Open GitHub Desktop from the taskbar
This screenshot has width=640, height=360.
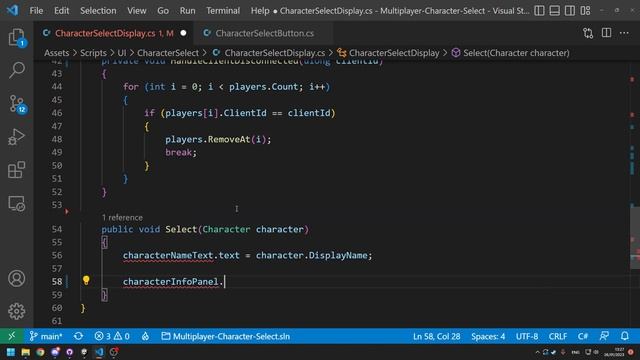(x=69, y=352)
